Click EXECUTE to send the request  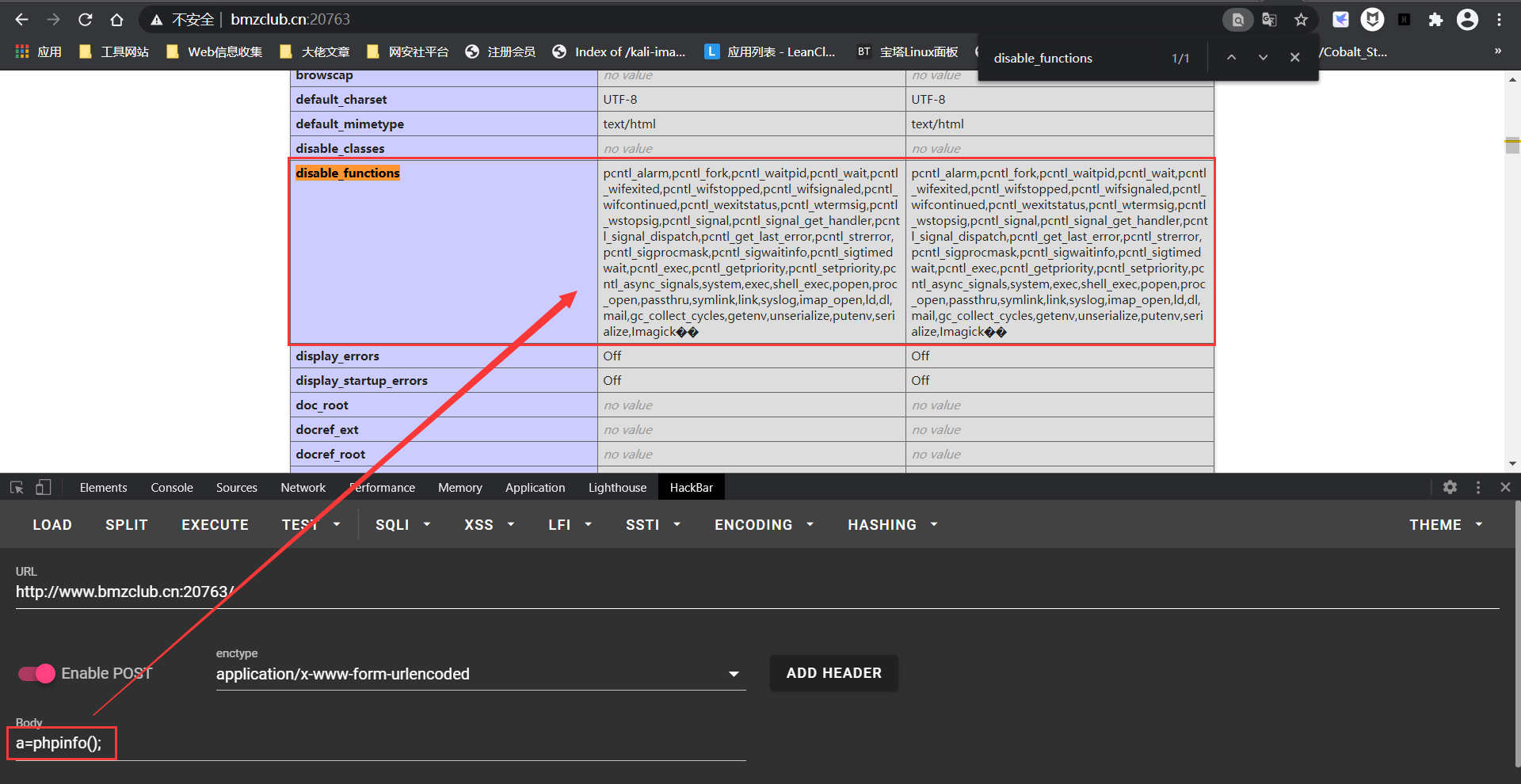click(x=215, y=524)
